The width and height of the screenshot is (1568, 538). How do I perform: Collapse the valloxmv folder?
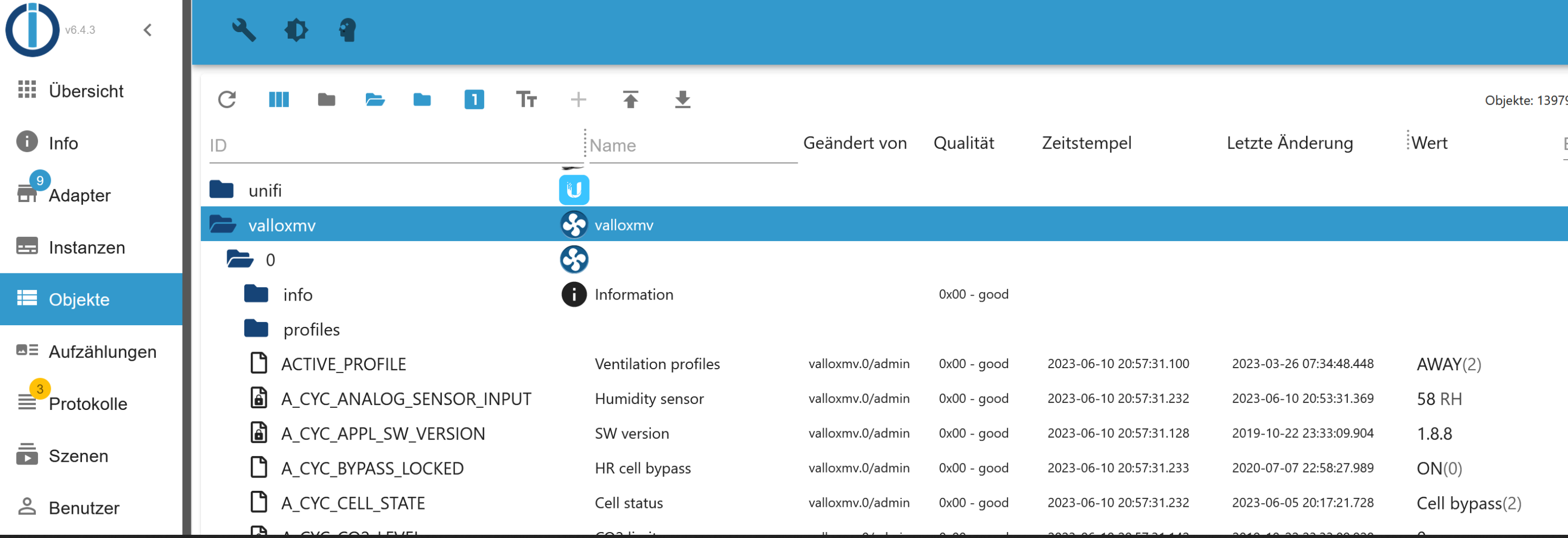click(223, 224)
